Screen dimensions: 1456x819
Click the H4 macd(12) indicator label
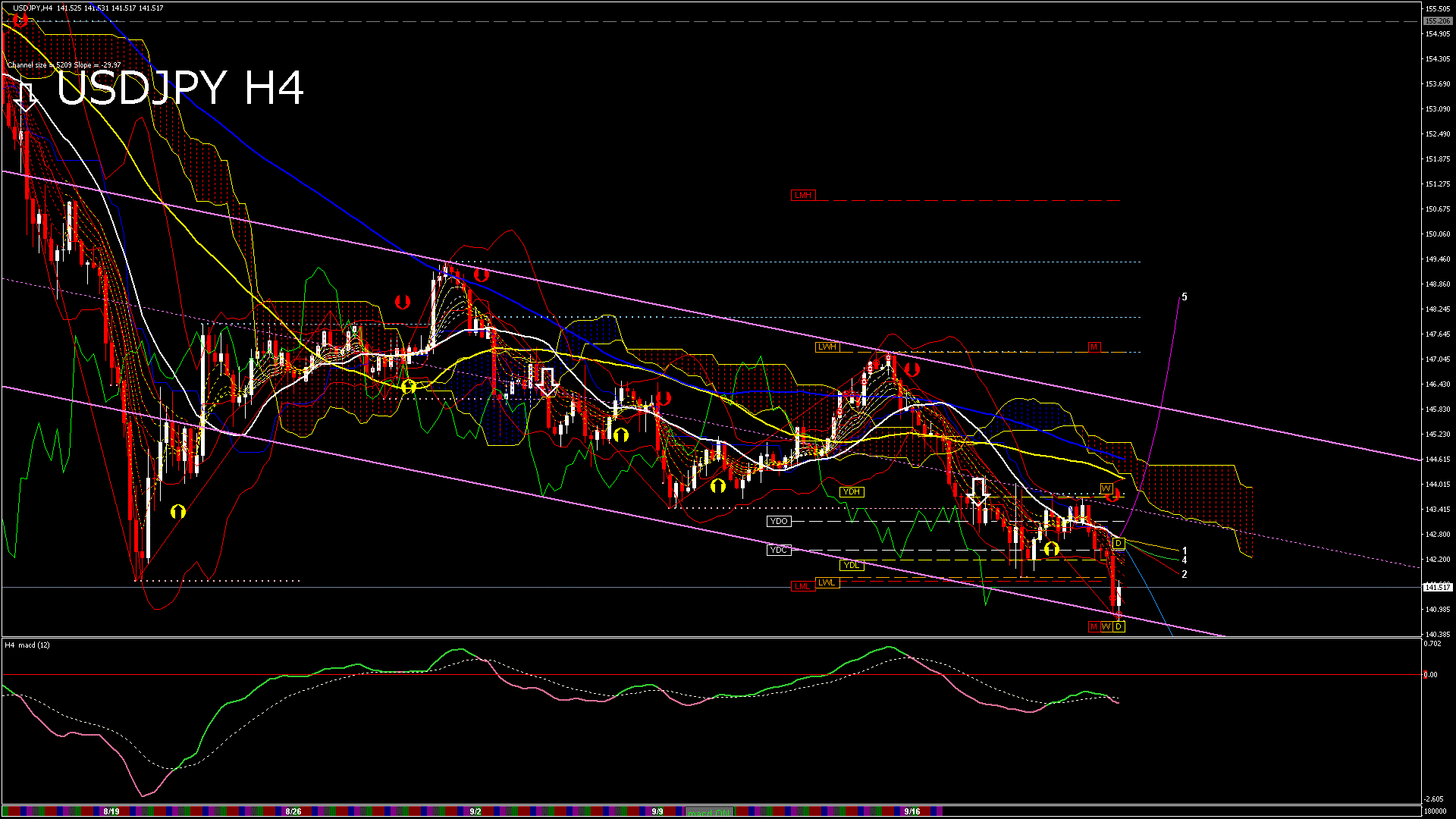click(27, 645)
